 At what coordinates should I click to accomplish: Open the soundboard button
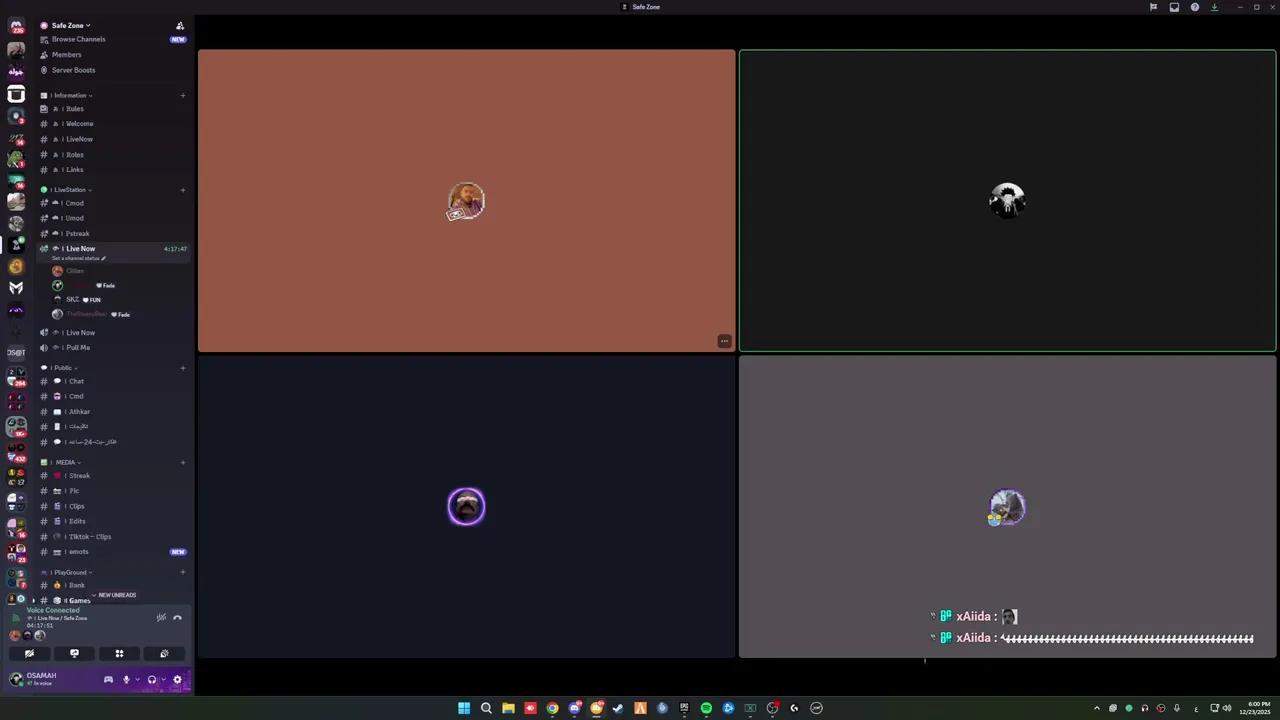(164, 653)
